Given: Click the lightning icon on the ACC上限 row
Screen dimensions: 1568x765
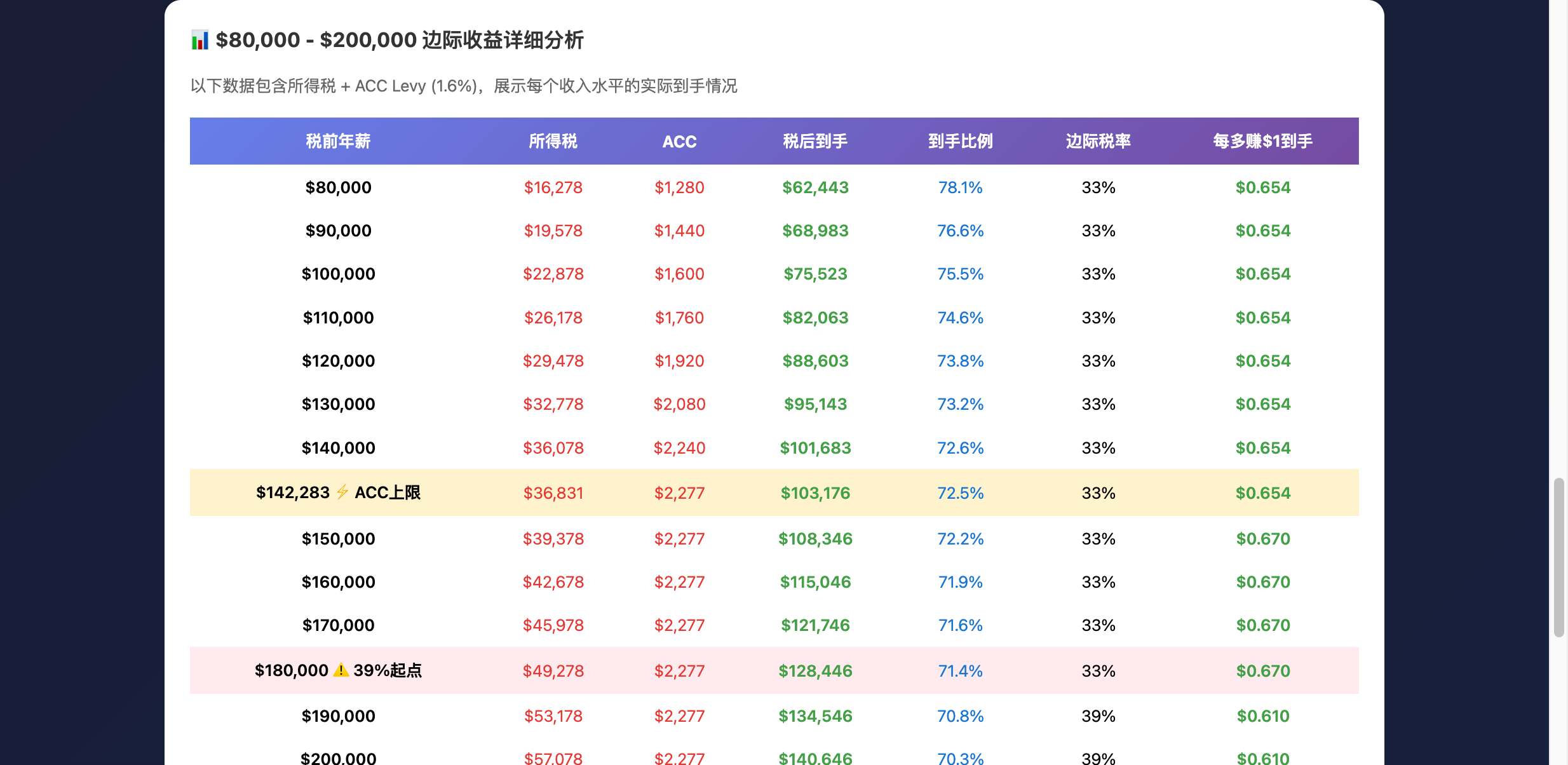Looking at the screenshot, I should tap(341, 492).
